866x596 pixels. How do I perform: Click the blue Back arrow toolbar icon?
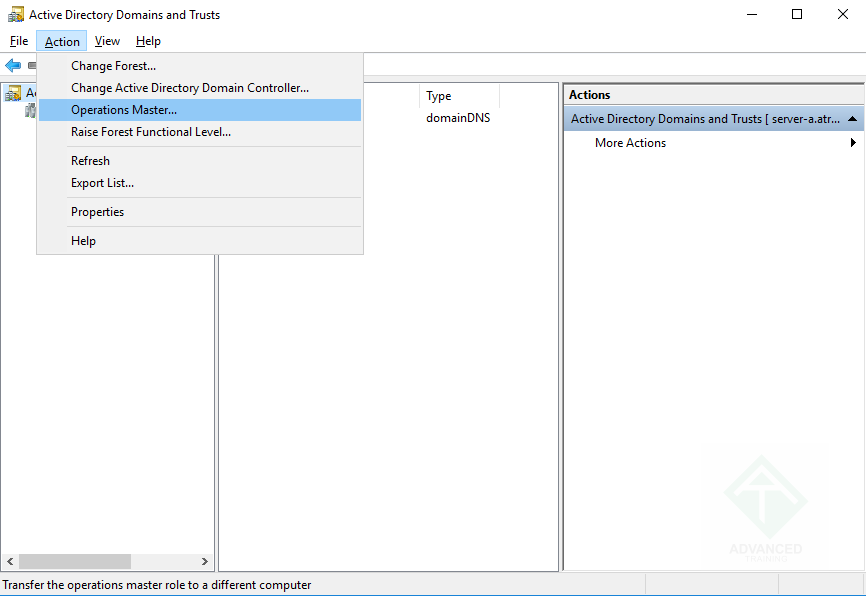[x=13, y=66]
